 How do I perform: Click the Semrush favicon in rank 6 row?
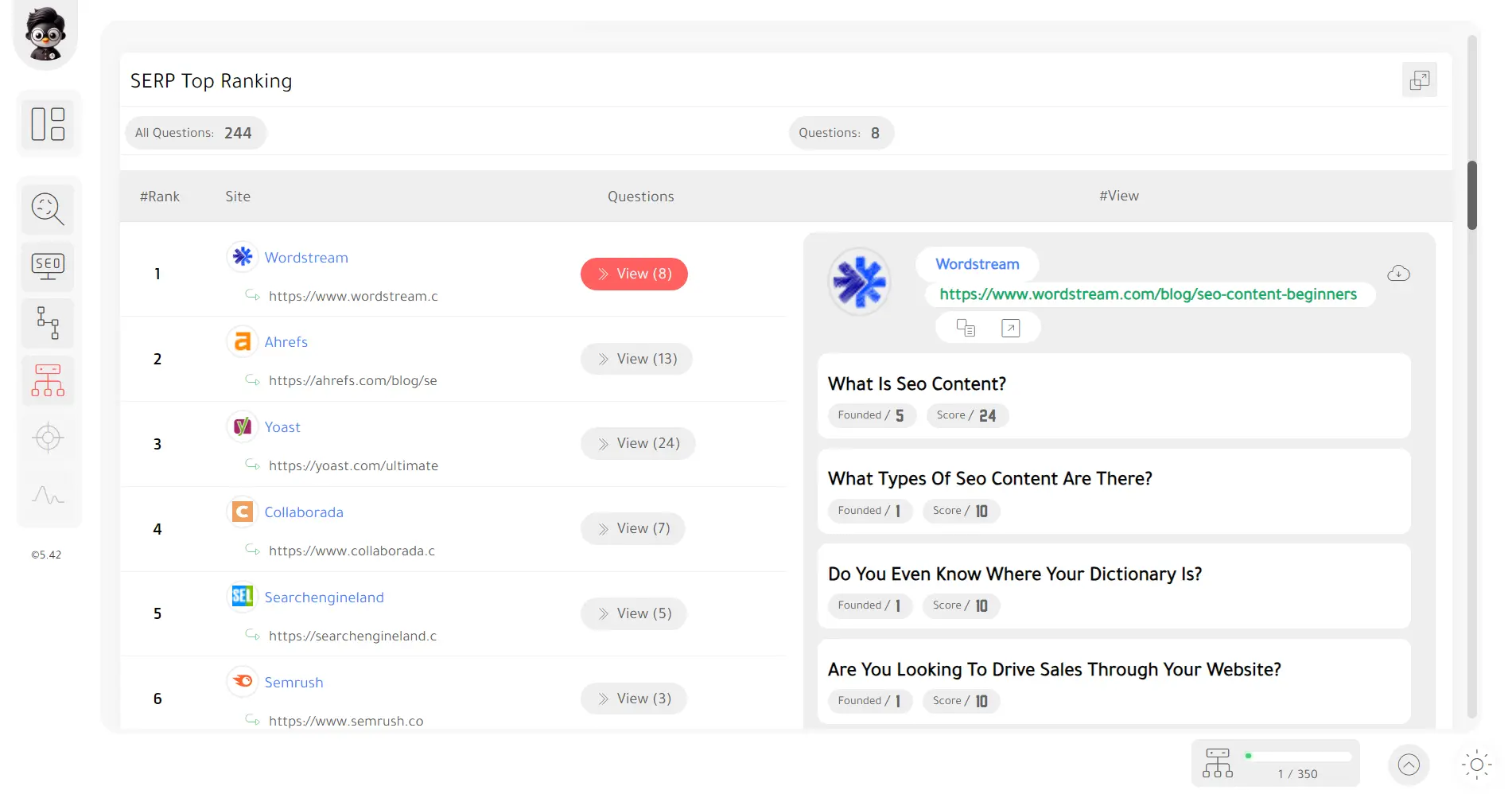click(243, 681)
